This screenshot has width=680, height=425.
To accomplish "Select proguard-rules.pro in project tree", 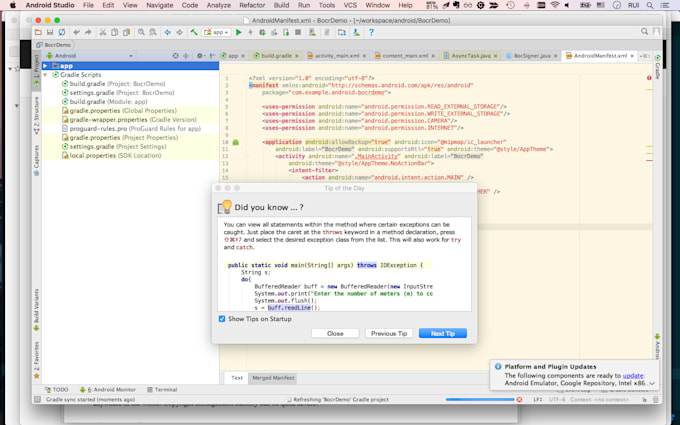I will pos(131,129).
